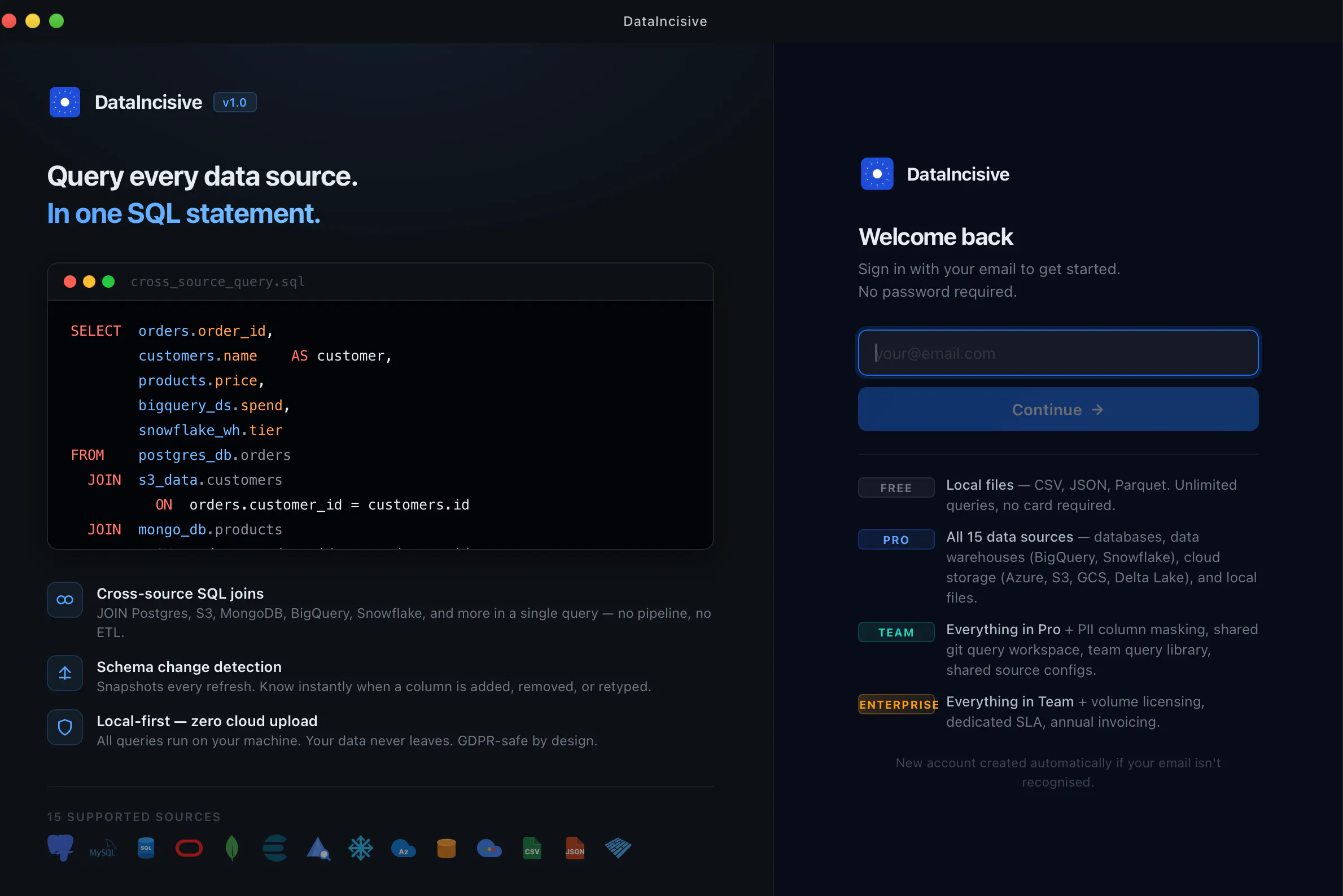
Task: Click the cross_source_query.sql file name
Action: [x=218, y=282]
